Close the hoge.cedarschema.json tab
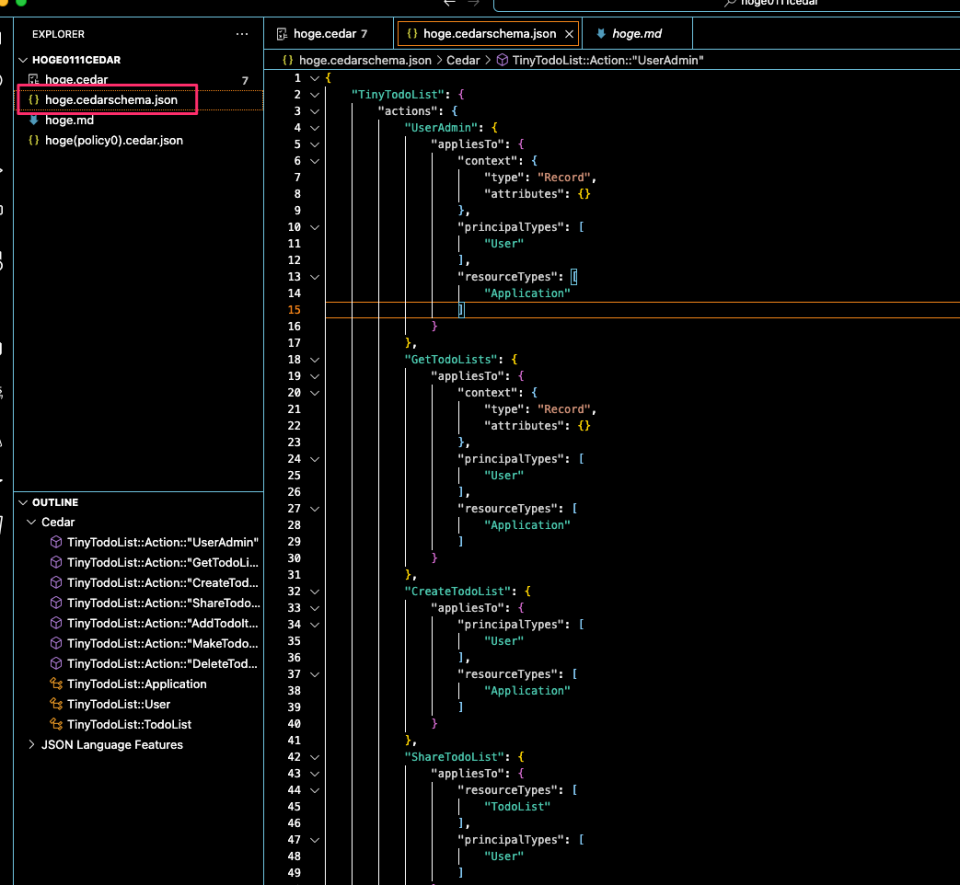This screenshot has width=960, height=885. coord(569,32)
